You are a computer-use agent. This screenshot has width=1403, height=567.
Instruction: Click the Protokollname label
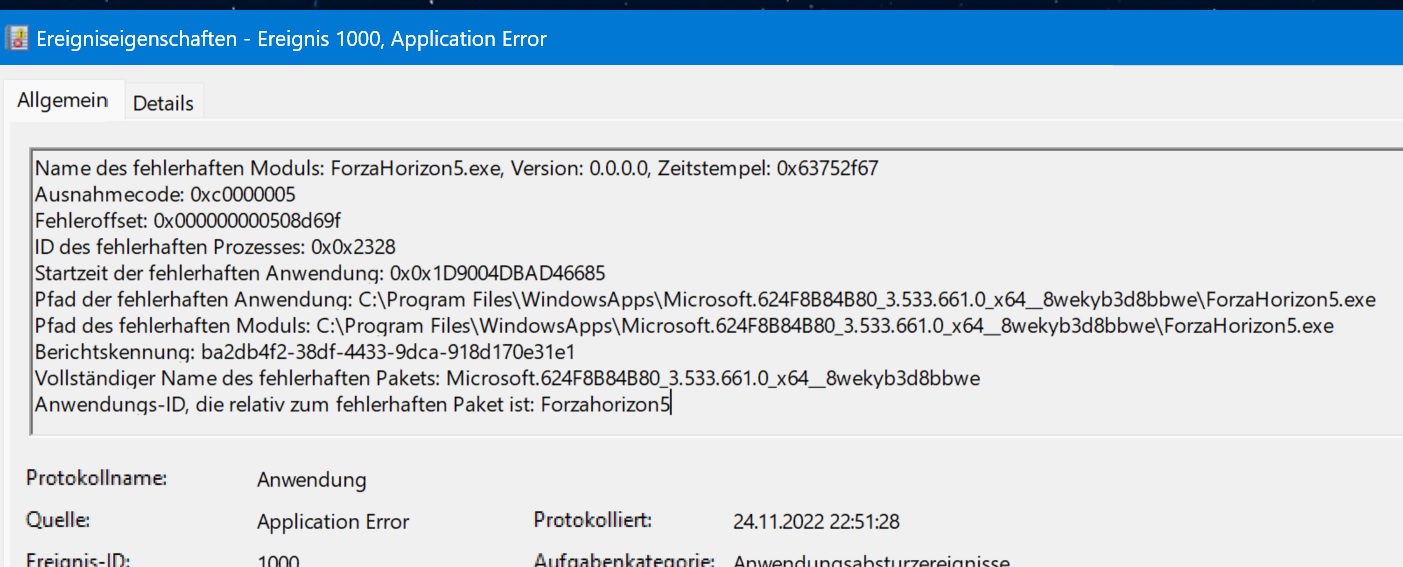coord(96,478)
